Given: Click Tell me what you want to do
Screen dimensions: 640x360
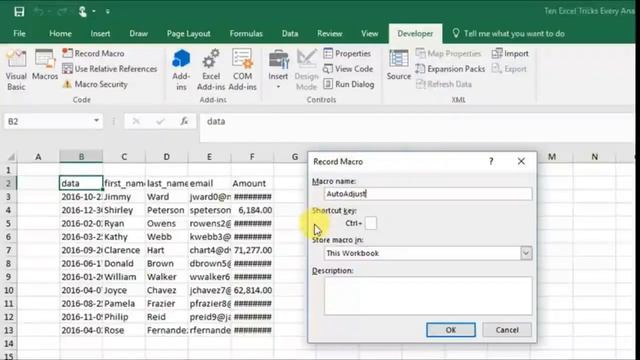Looking at the screenshot, I should (509, 33).
